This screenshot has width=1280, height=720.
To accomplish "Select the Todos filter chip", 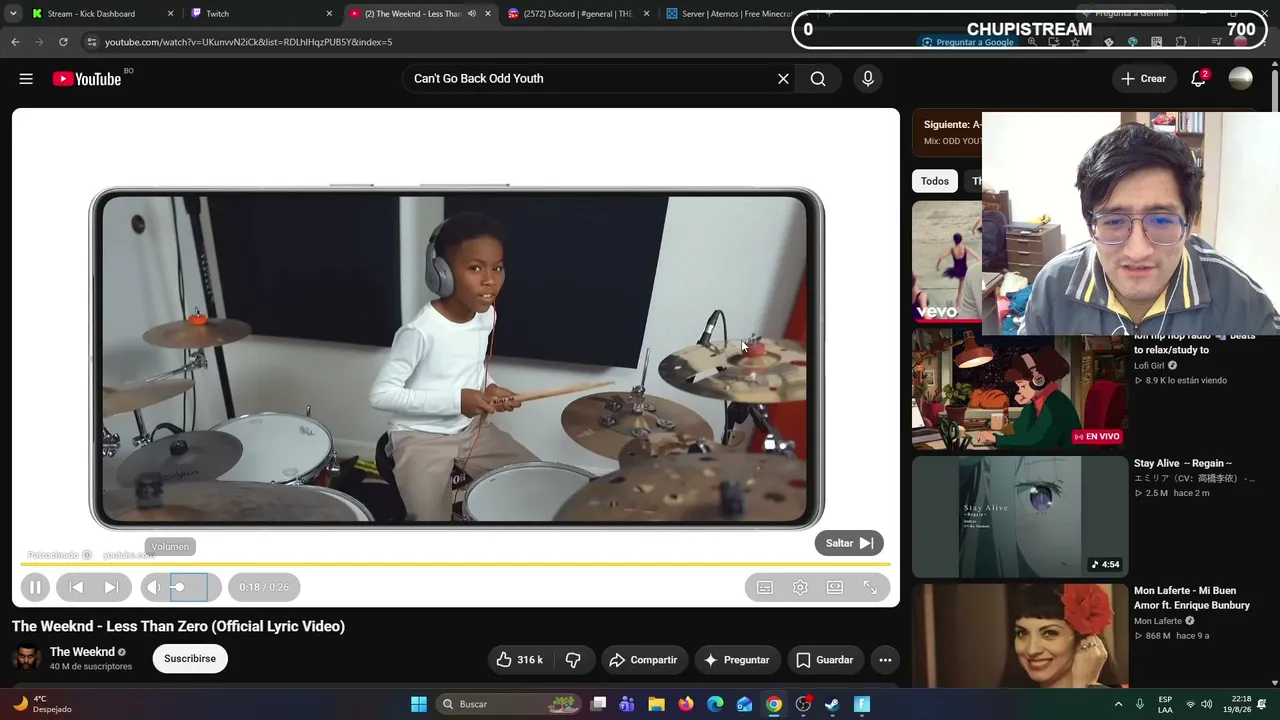I will [x=935, y=181].
